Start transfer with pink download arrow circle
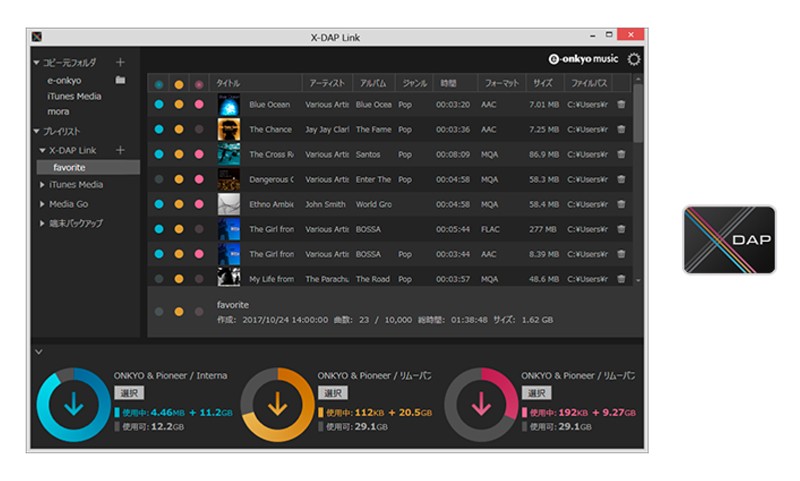800x481 pixels. pos(481,404)
